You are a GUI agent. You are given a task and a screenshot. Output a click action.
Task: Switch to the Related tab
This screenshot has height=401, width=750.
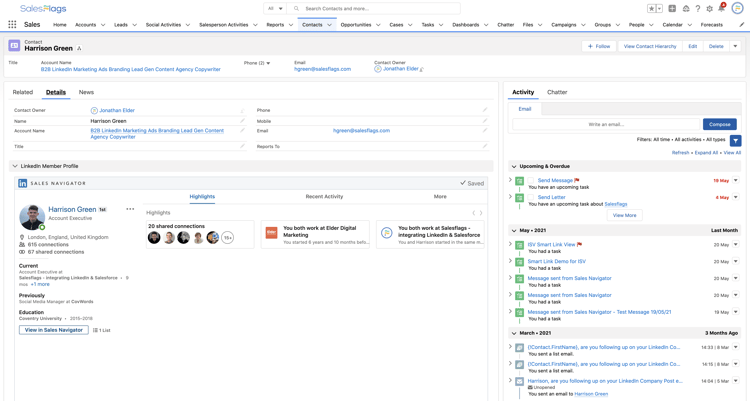[22, 92]
